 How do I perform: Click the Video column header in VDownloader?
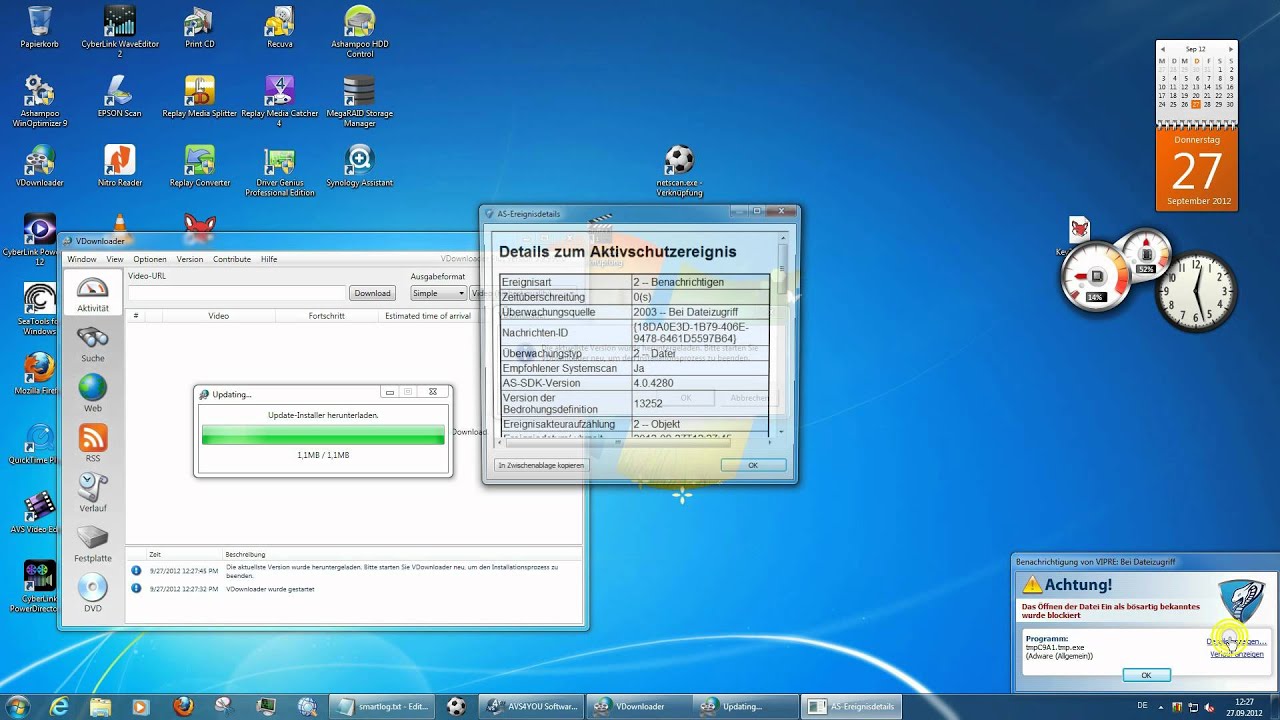coord(218,316)
